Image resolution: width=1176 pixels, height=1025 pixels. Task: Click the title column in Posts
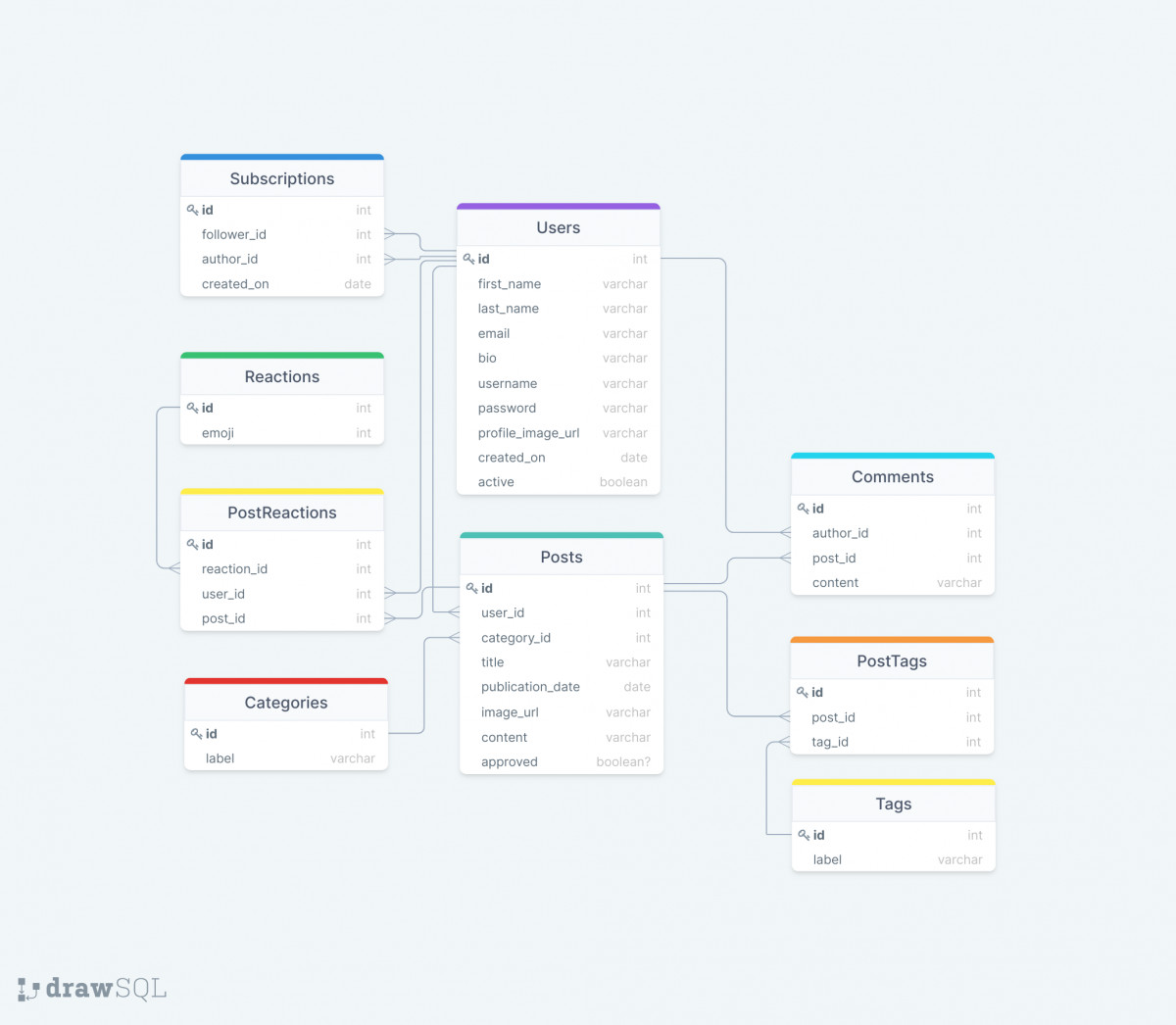(x=562, y=662)
